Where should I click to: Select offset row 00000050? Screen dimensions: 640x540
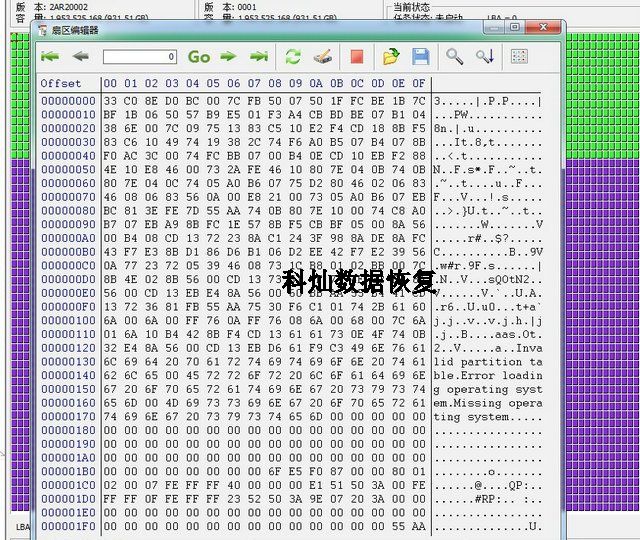coord(68,169)
